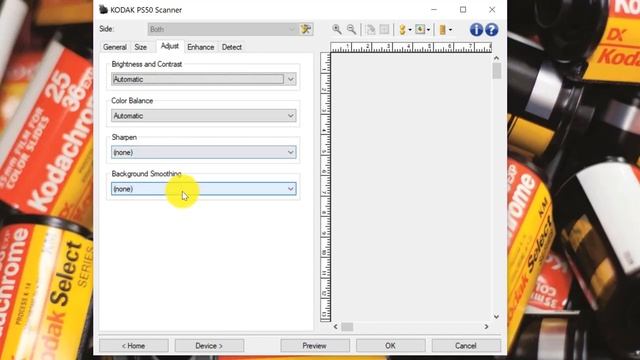Click the side settings wand icon
This screenshot has width=640, height=360.
pyautogui.click(x=306, y=29)
